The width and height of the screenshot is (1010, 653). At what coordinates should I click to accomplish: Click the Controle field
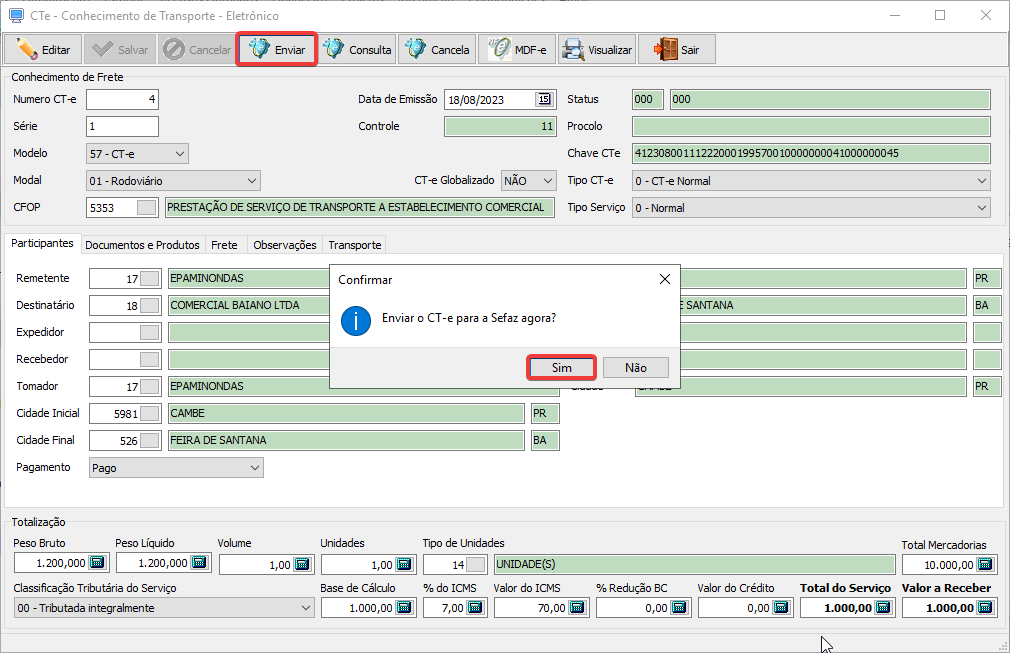[500, 126]
